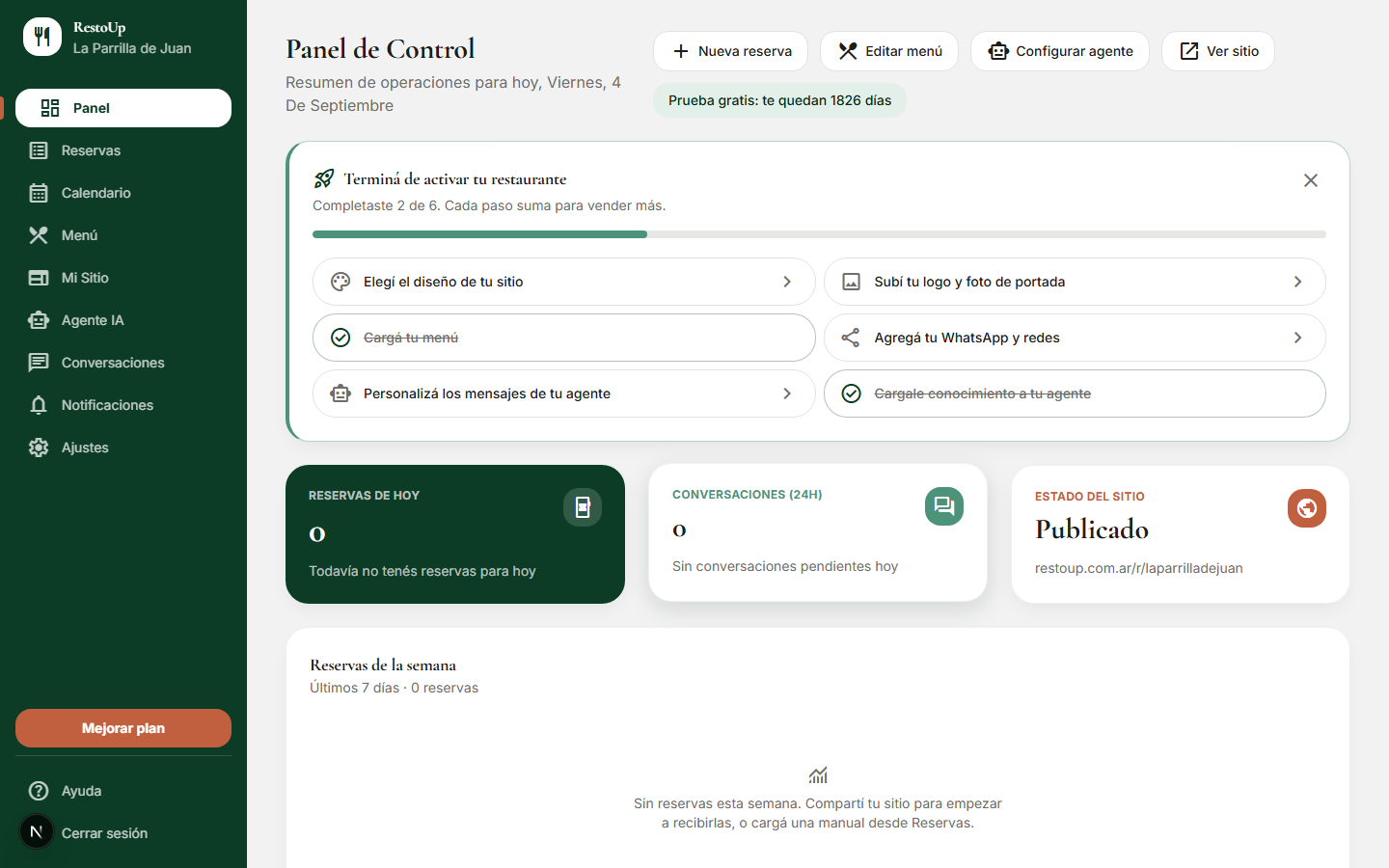Click the checkmark on Cargá tu menú
The width and height of the screenshot is (1389, 868).
tap(340, 338)
